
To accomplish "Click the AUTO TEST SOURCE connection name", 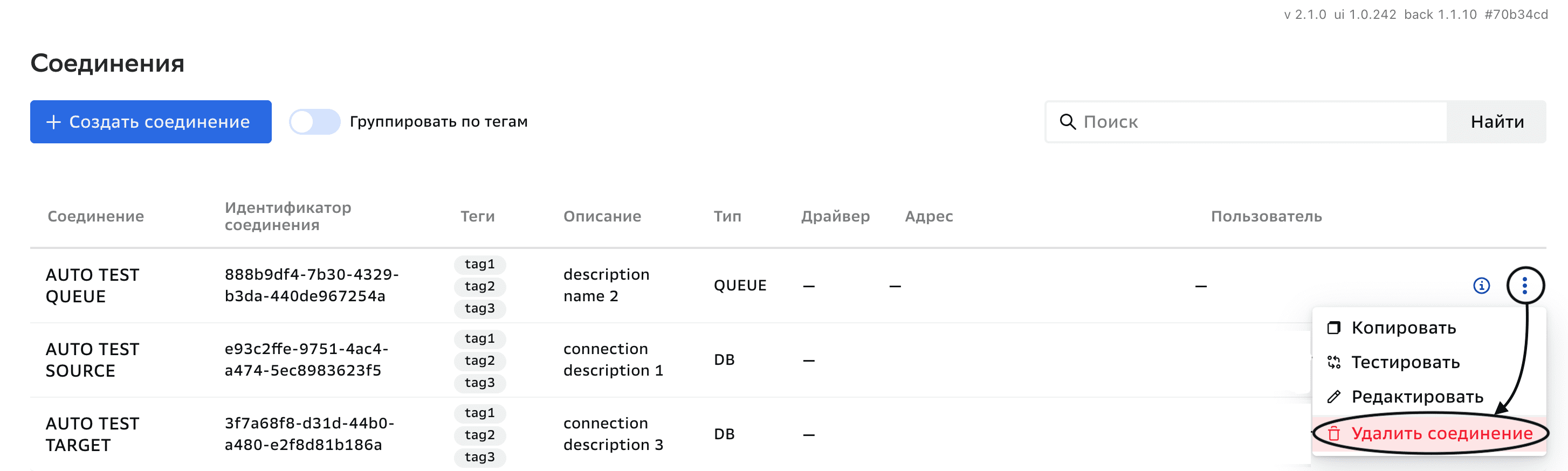I will point(93,359).
